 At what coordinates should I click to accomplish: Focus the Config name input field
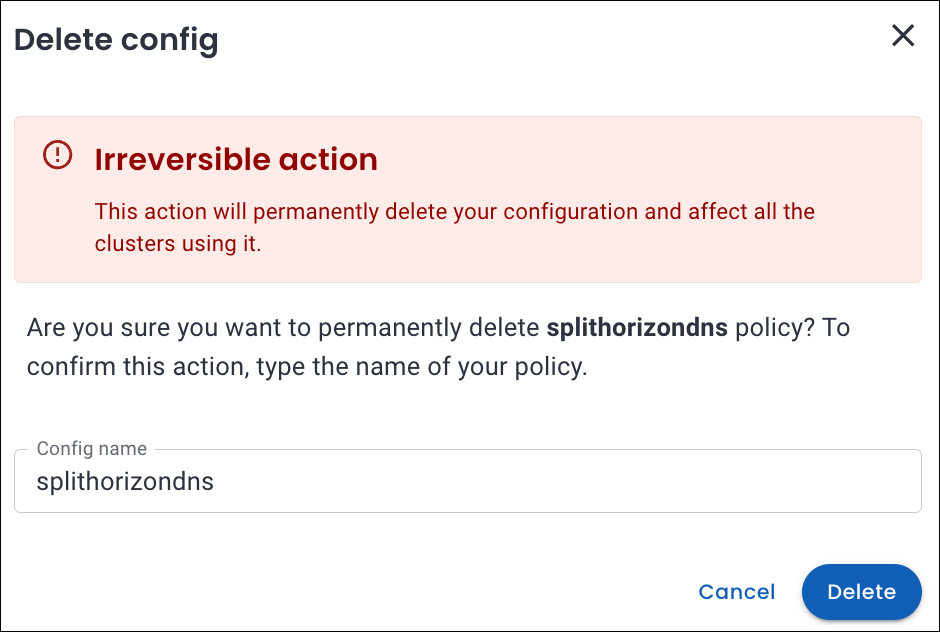(467, 482)
